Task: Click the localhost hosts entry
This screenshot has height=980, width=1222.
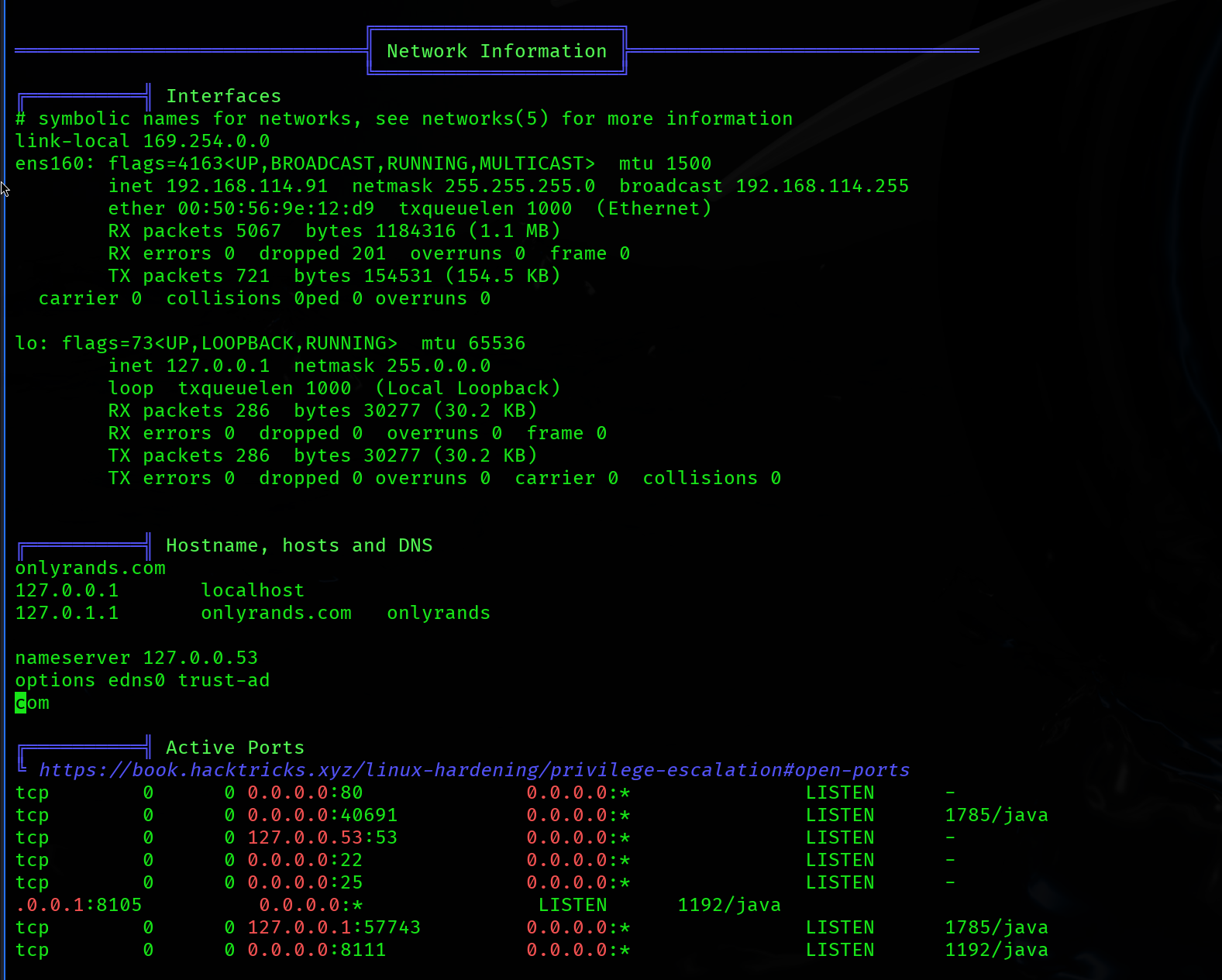Action: [253, 590]
